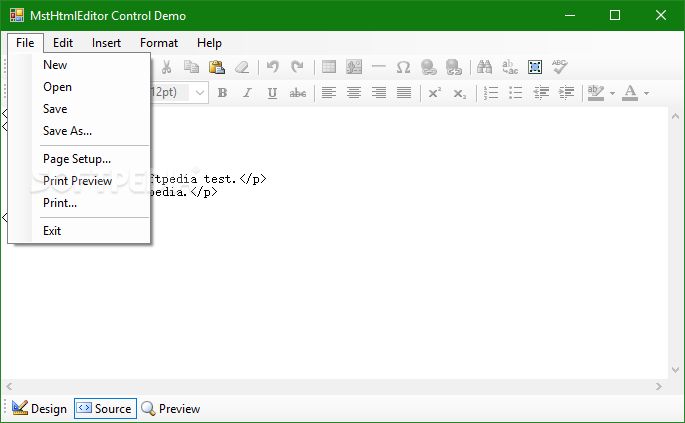685x423 pixels.
Task: Apply numbered list formatting
Action: (x=491, y=93)
